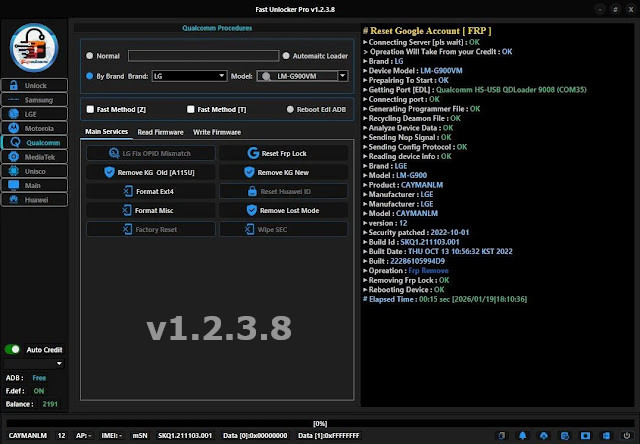640x444 pixels.
Task: Click the Qualcomm HS-USB QDLoader 9008 port text
Action: 511,90
